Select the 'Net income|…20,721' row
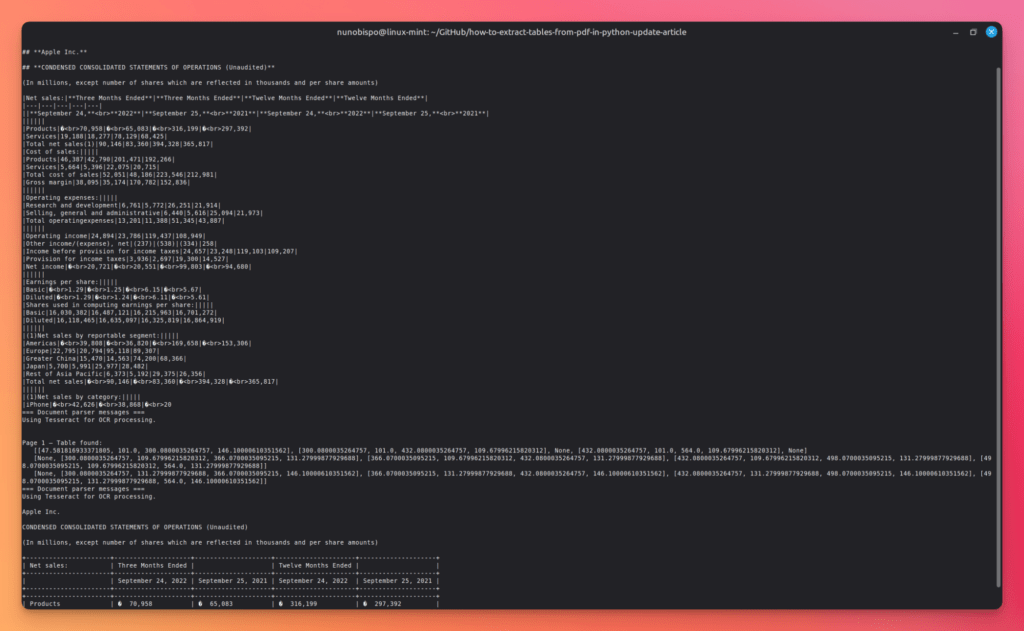This screenshot has height=631, width=1024. (x=137, y=267)
